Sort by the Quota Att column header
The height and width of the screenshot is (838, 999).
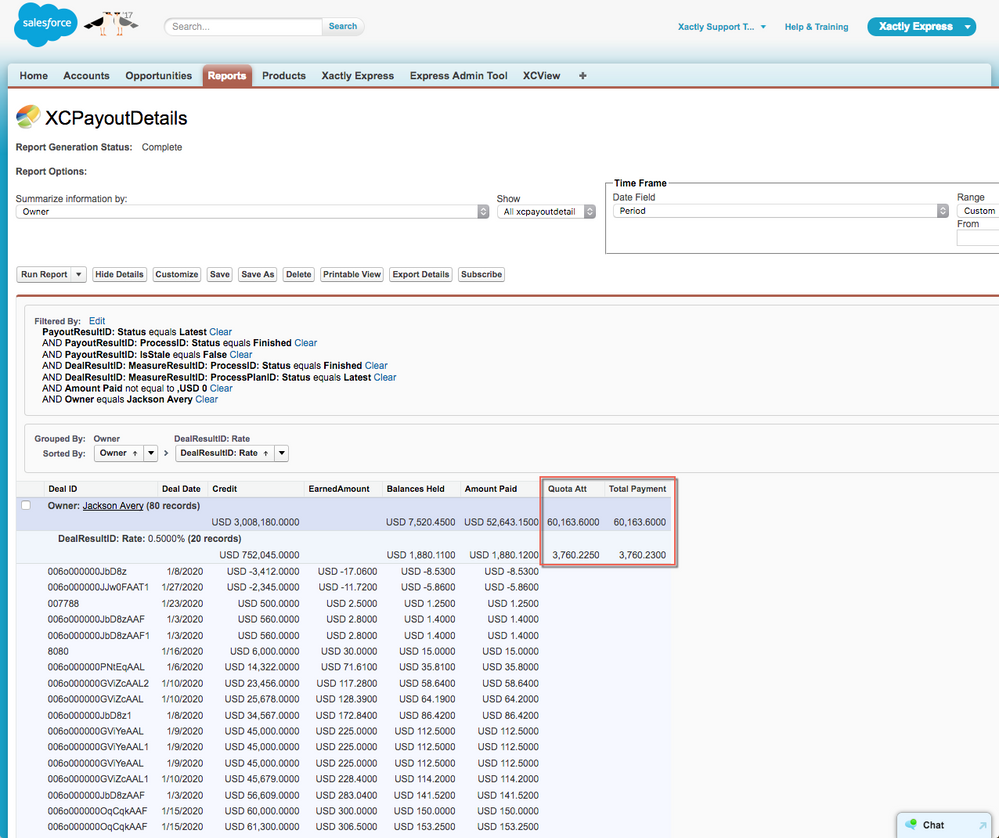click(567, 489)
